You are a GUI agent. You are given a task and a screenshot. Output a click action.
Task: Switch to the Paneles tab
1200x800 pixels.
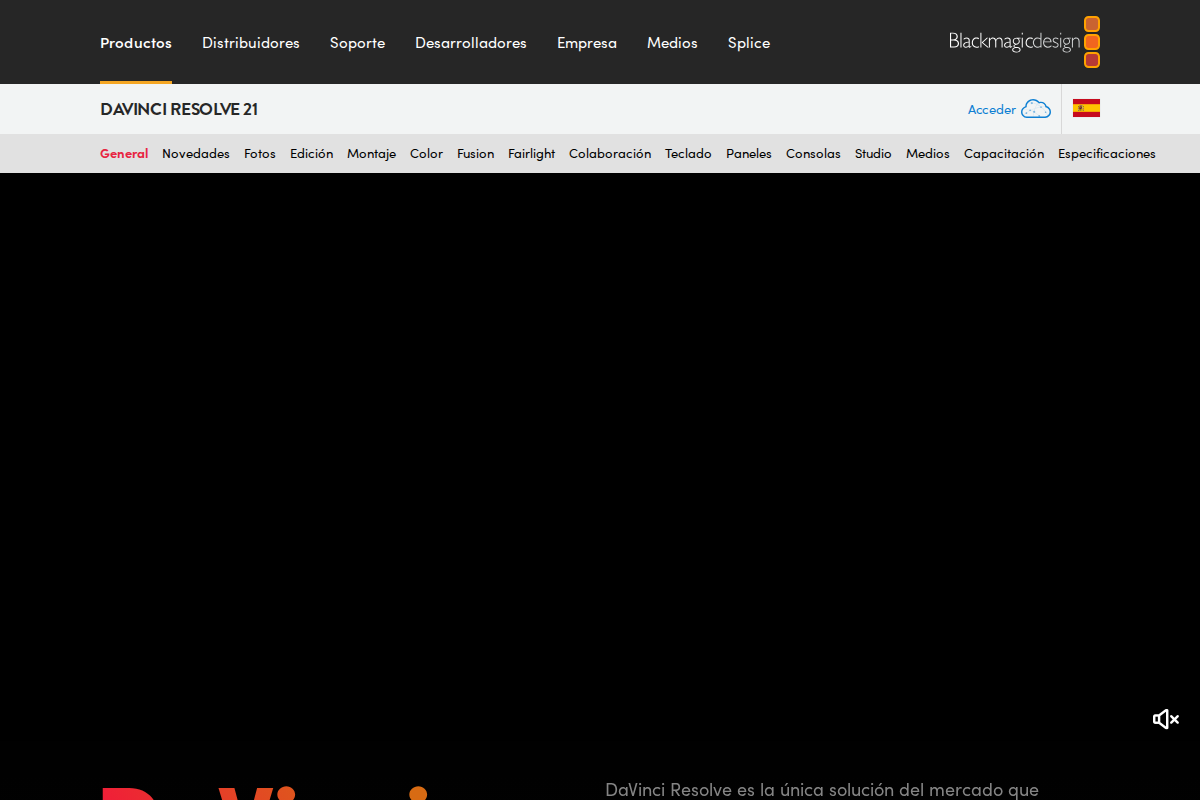(x=749, y=154)
